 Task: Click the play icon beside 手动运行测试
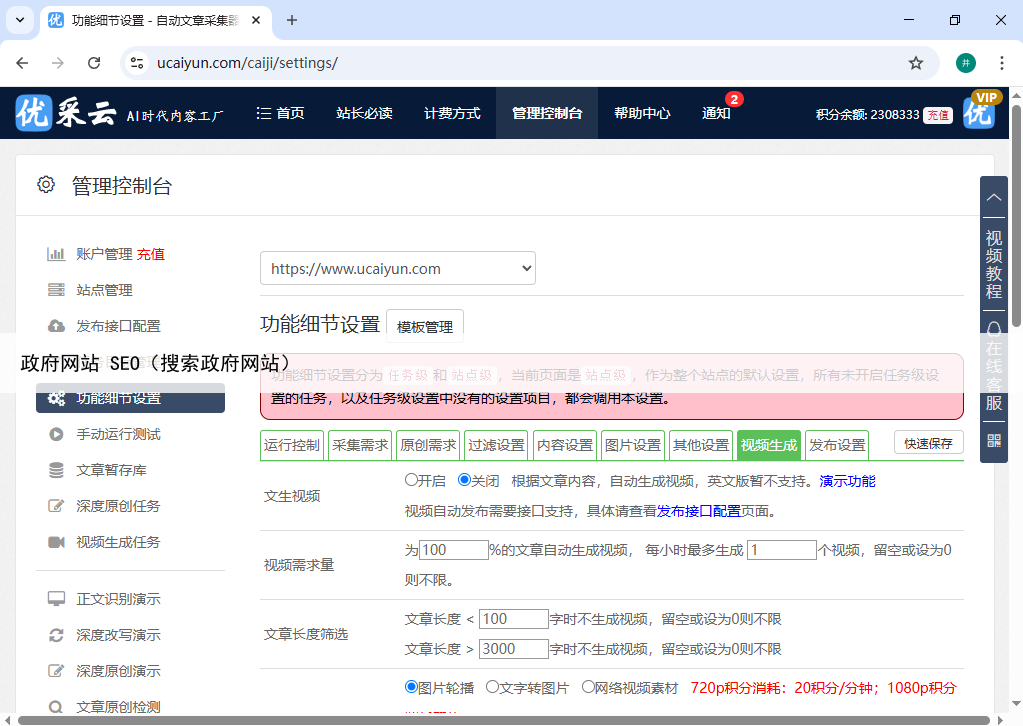[x=56, y=434]
